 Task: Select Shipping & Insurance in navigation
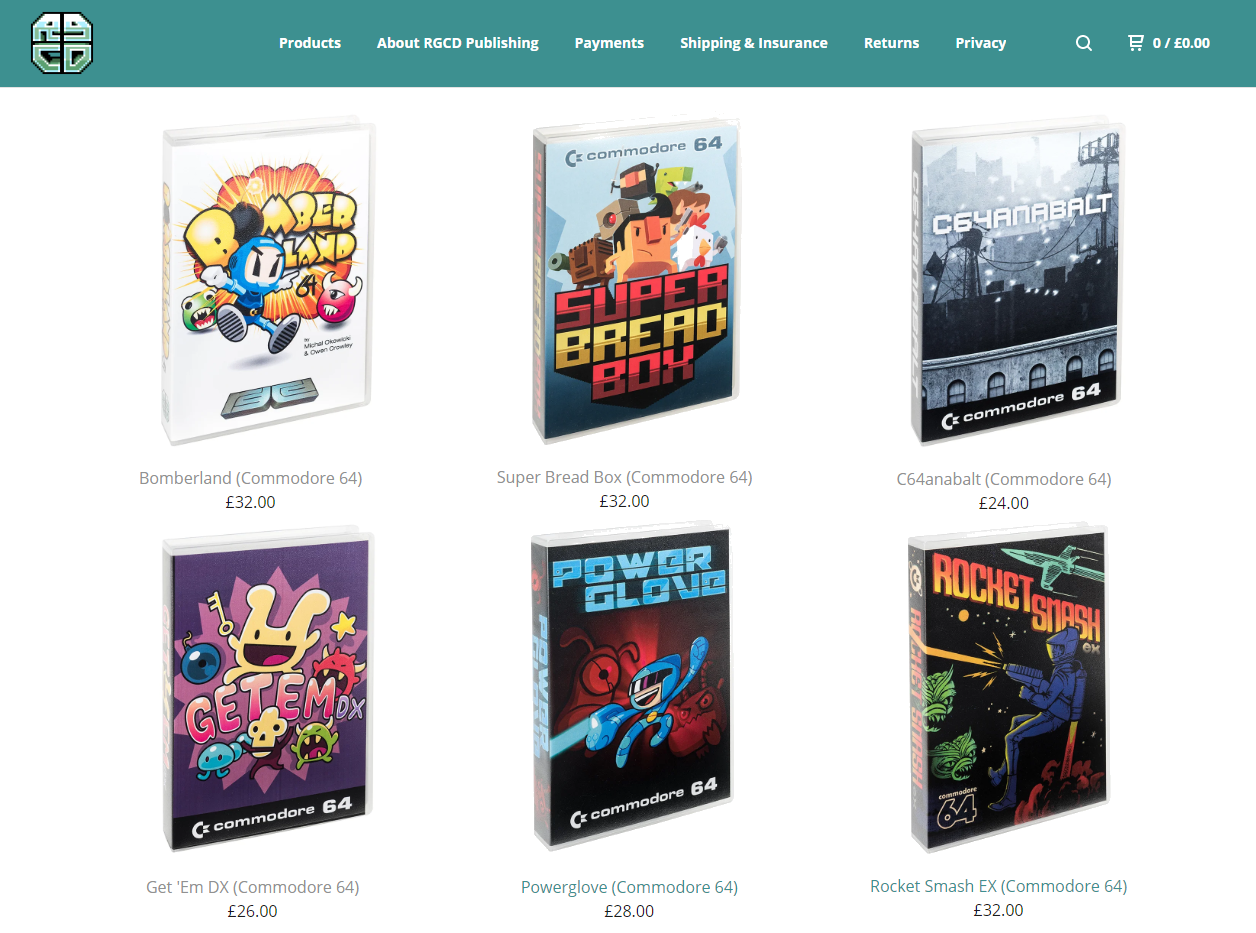[x=754, y=43]
